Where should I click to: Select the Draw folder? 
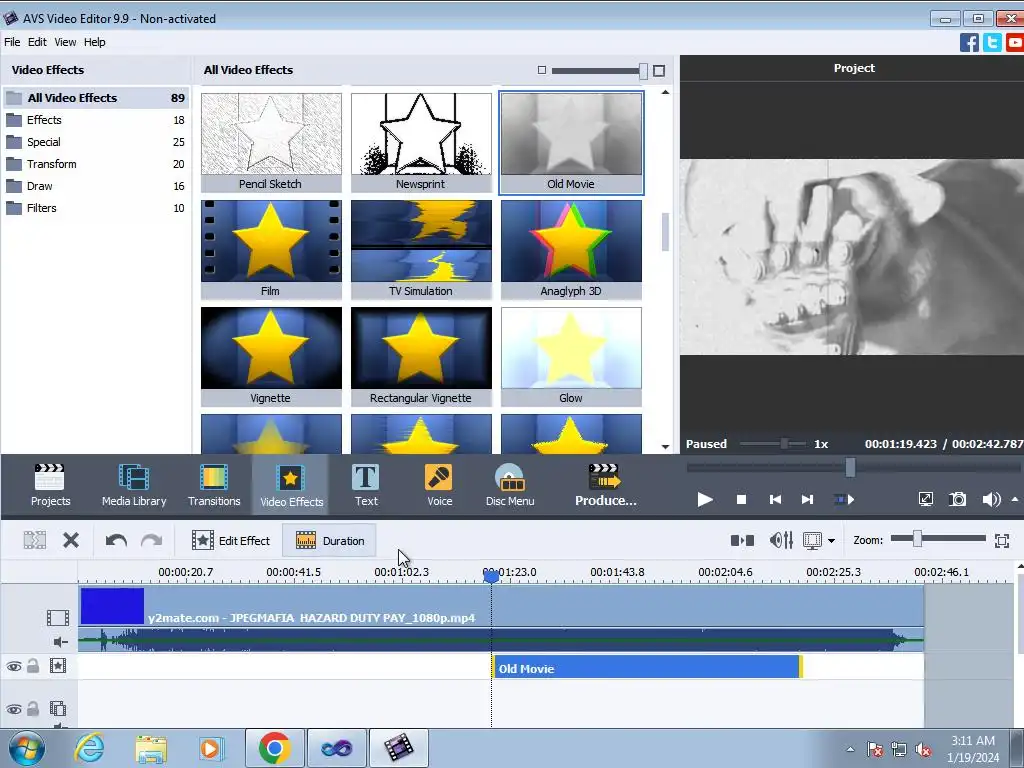coord(96,186)
